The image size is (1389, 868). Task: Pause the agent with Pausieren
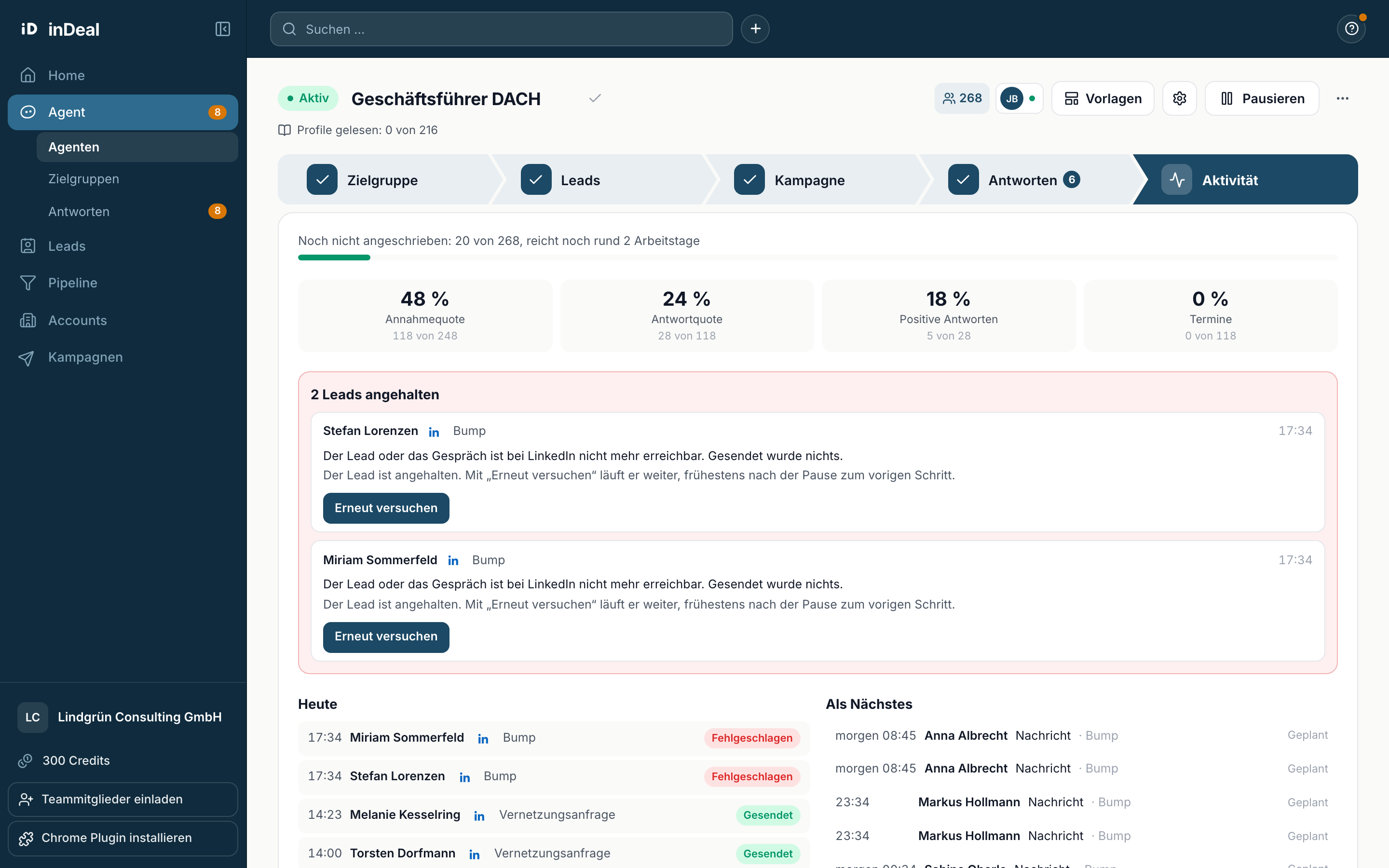click(x=1262, y=98)
